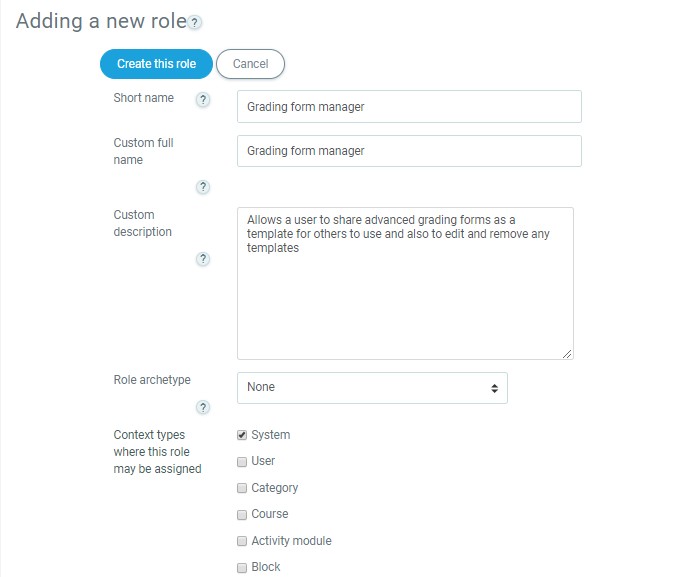Click help icon beside Adding a new role heading
The image size is (695, 577).
coord(195,23)
